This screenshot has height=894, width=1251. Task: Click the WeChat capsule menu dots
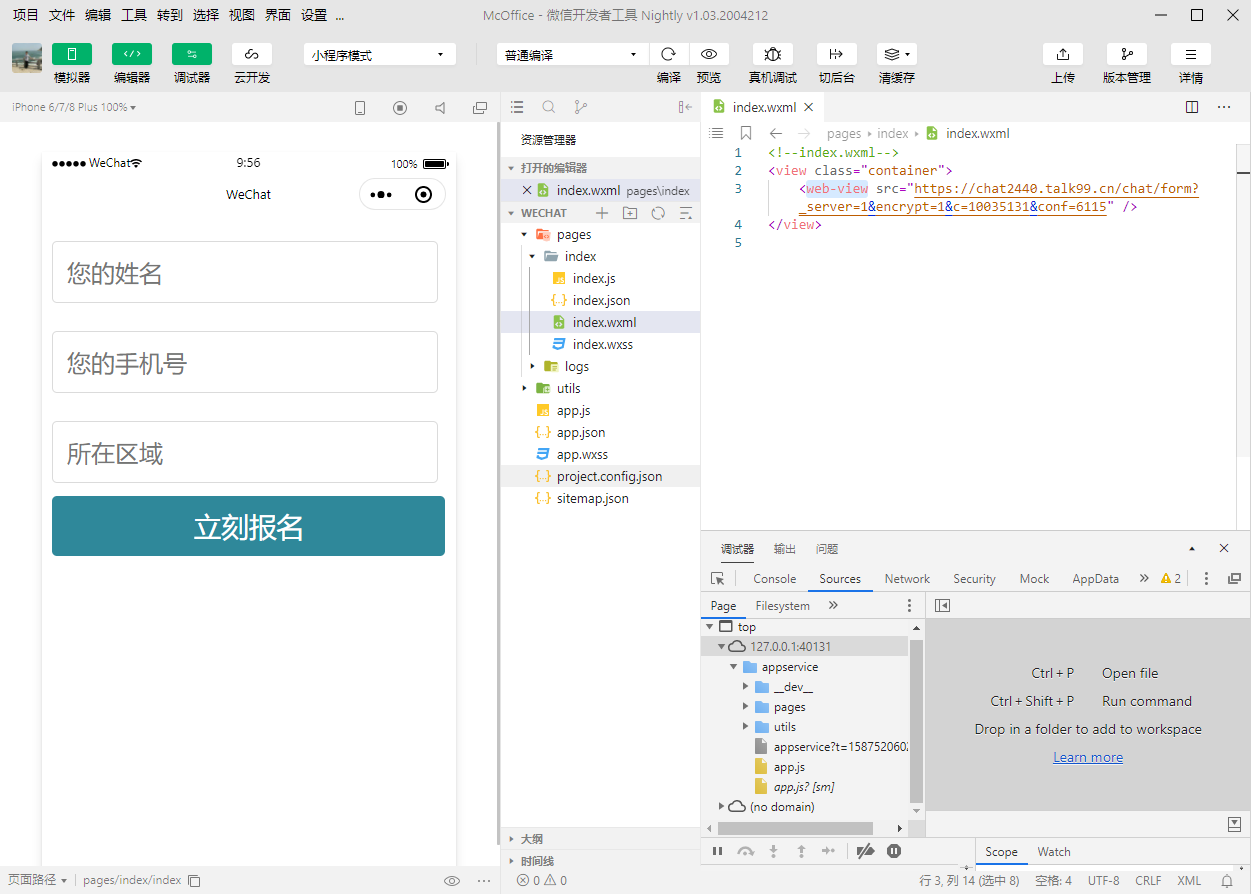click(x=381, y=195)
